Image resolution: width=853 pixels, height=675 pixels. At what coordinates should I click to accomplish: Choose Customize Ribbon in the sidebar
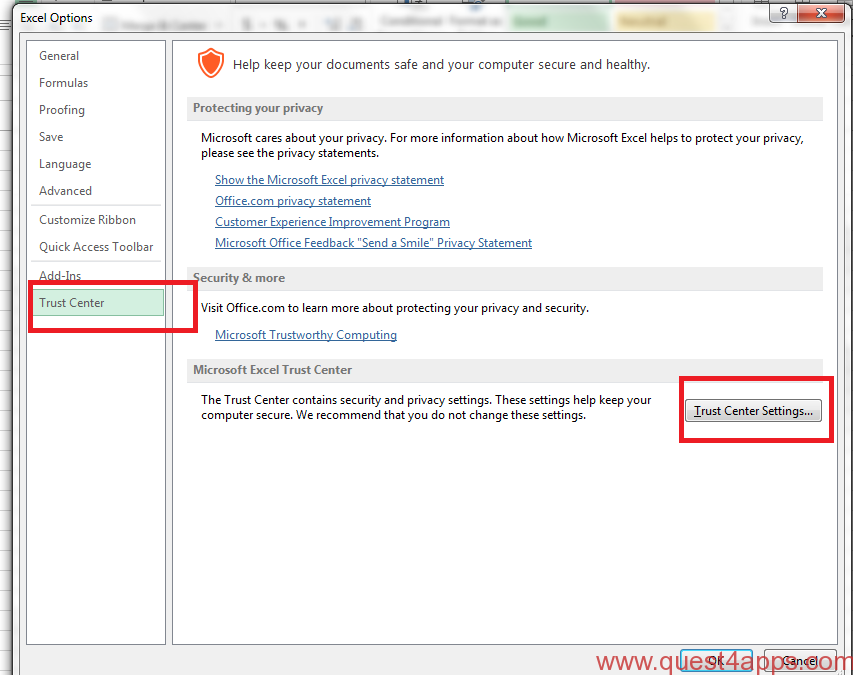pyautogui.click(x=87, y=220)
